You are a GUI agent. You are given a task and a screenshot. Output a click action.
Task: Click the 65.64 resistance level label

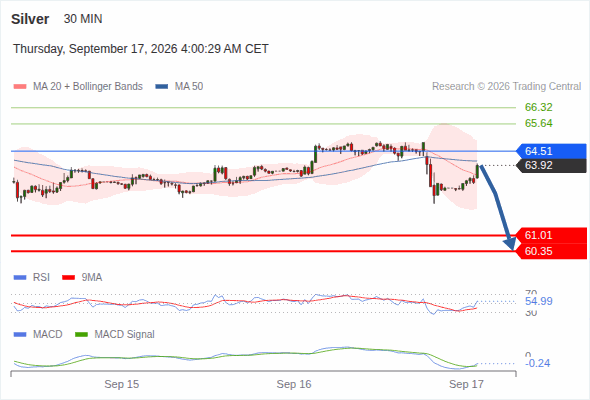tap(538, 123)
